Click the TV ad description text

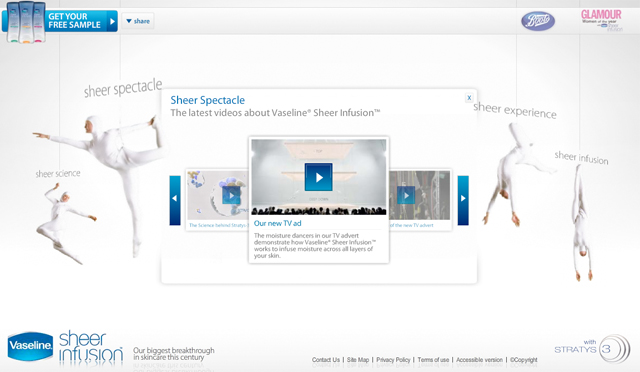(x=315, y=245)
